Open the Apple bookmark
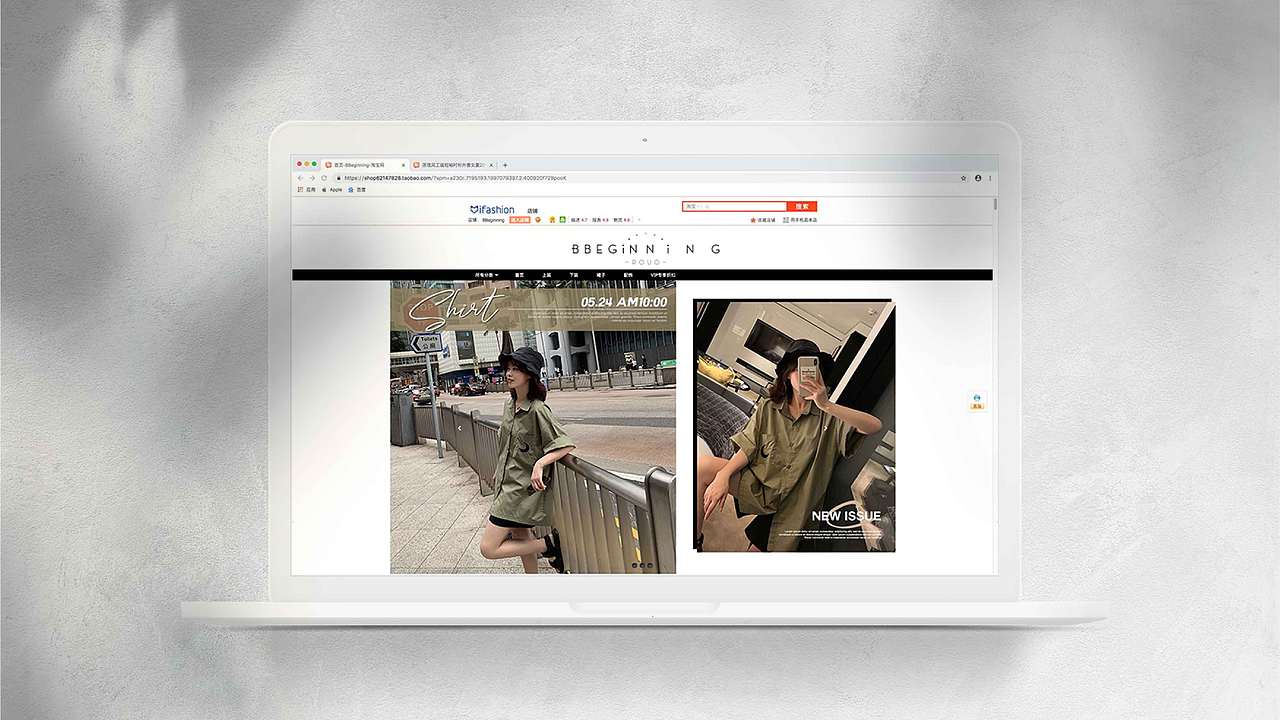Image resolution: width=1280 pixels, height=720 pixels. click(x=331, y=189)
